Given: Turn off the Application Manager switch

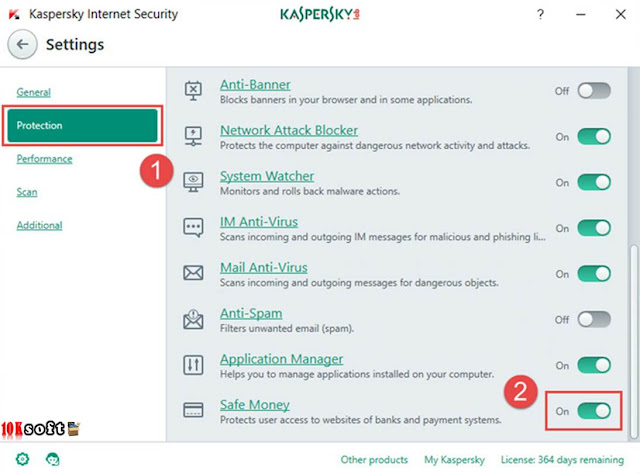Looking at the screenshot, I should coord(594,365).
